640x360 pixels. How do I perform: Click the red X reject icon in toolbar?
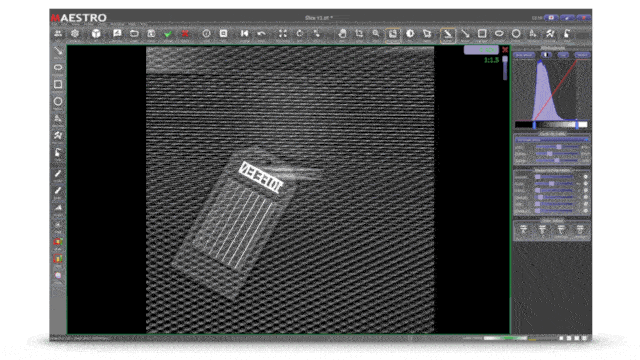click(185, 34)
